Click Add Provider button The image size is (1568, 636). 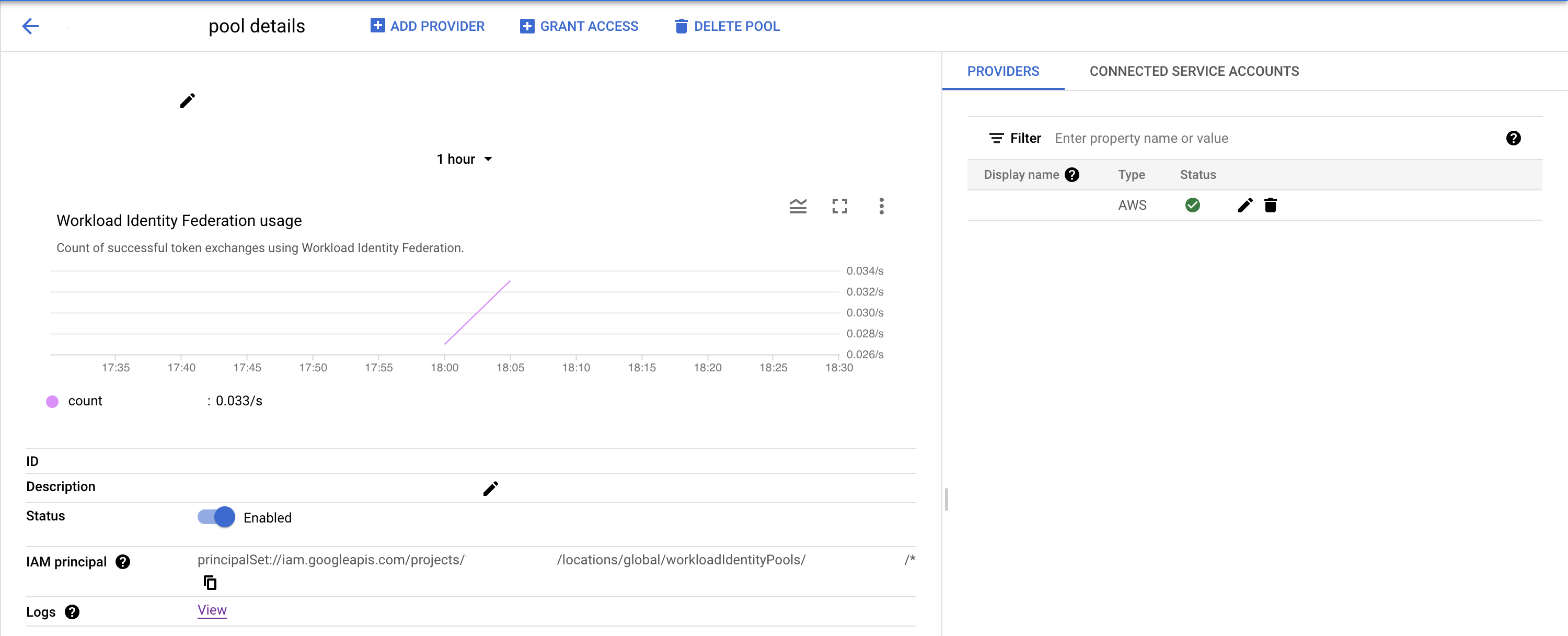click(428, 26)
